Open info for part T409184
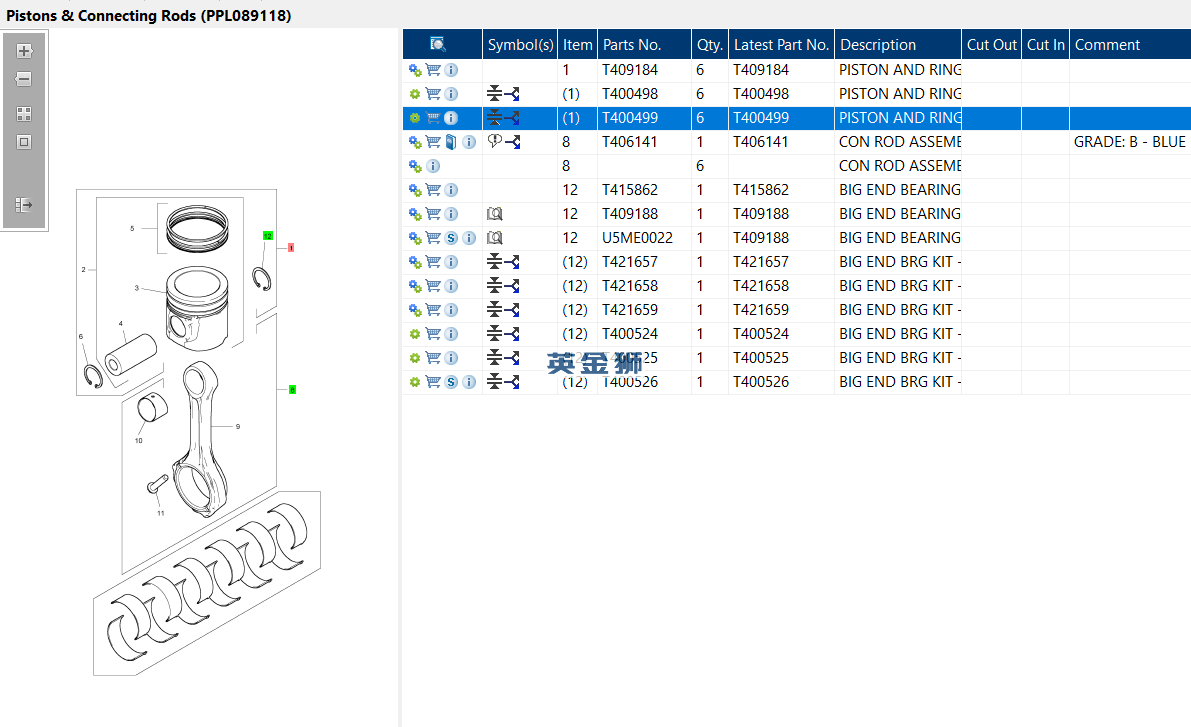The height and width of the screenshot is (727, 1191). coord(451,70)
